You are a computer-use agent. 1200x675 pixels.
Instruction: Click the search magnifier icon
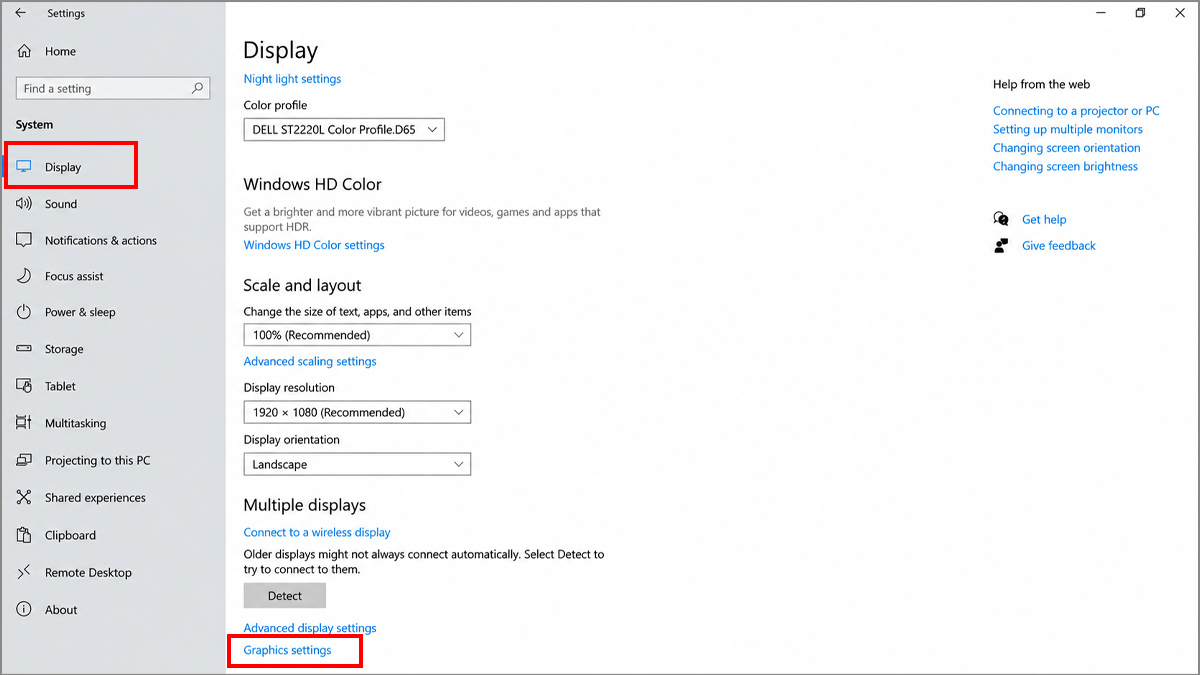[198, 88]
